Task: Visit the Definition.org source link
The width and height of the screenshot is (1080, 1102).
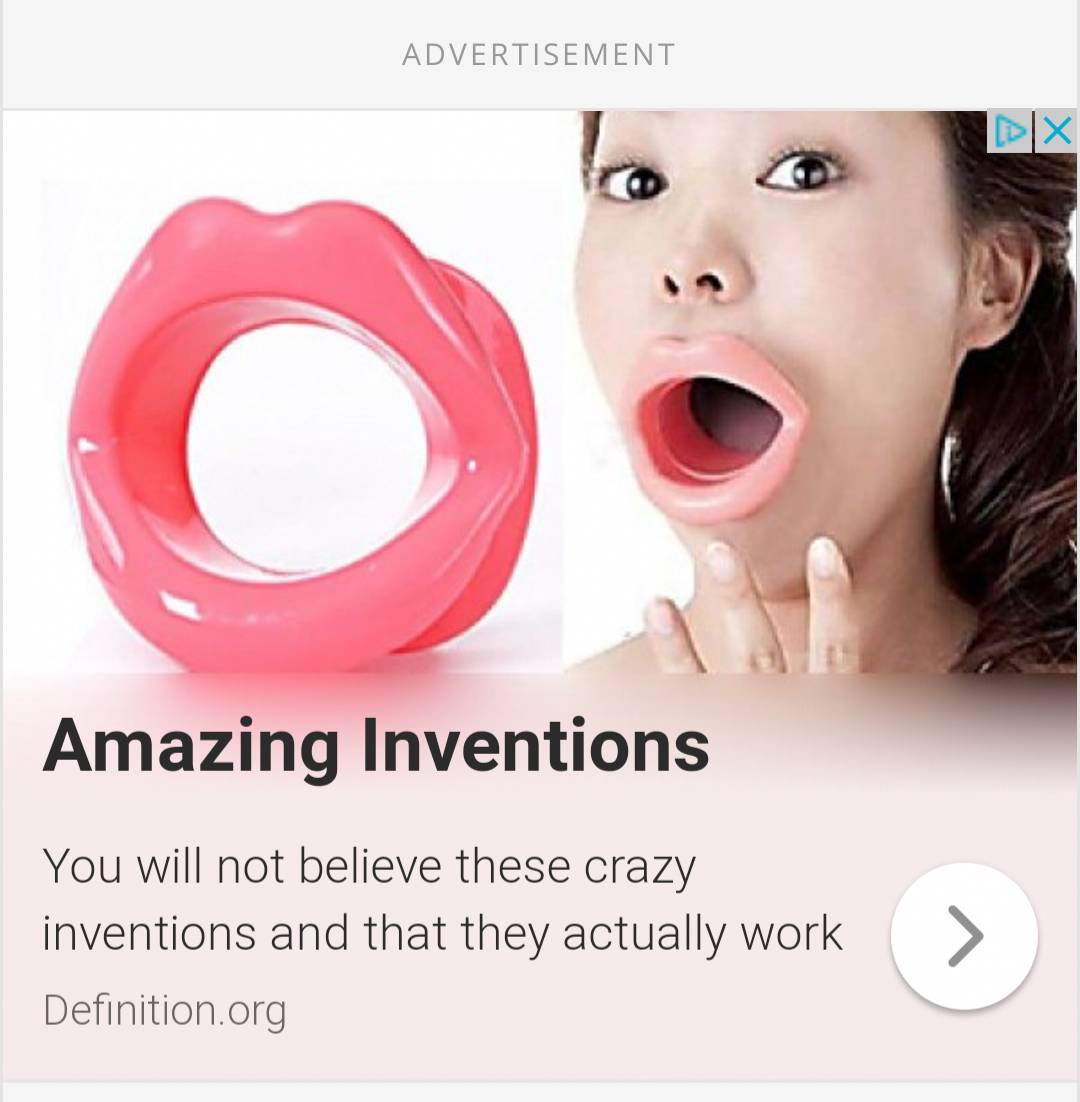Action: click(164, 1011)
